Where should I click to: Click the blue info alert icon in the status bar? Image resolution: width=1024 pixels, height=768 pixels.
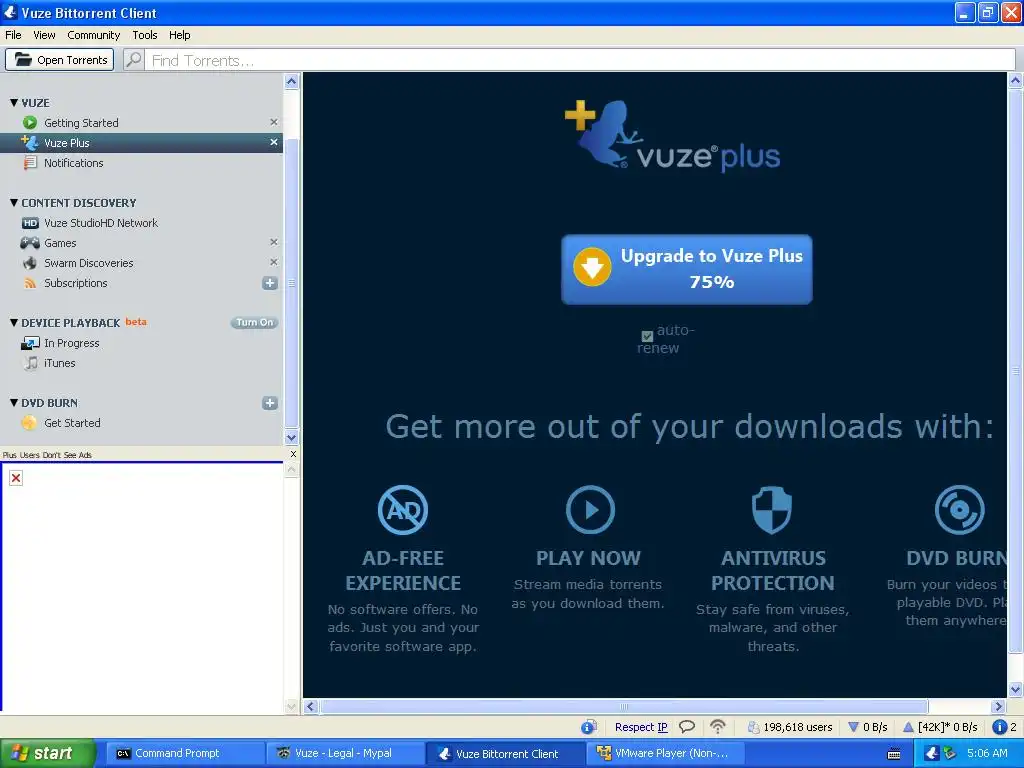pyautogui.click(x=999, y=727)
